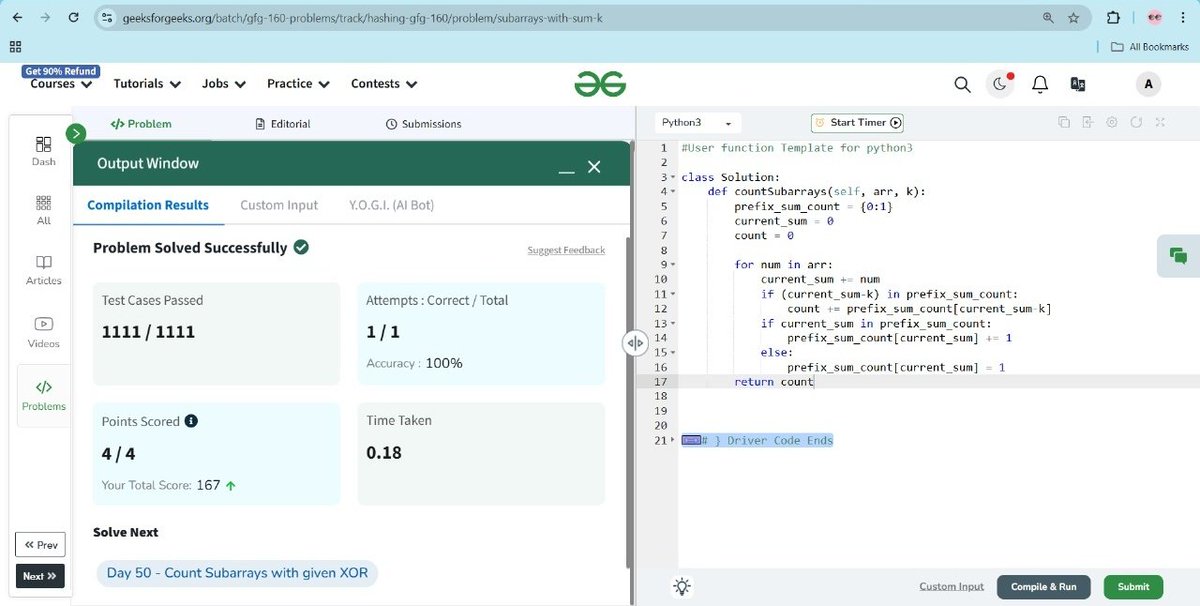Open the Articles sidebar icon

pos(44,270)
